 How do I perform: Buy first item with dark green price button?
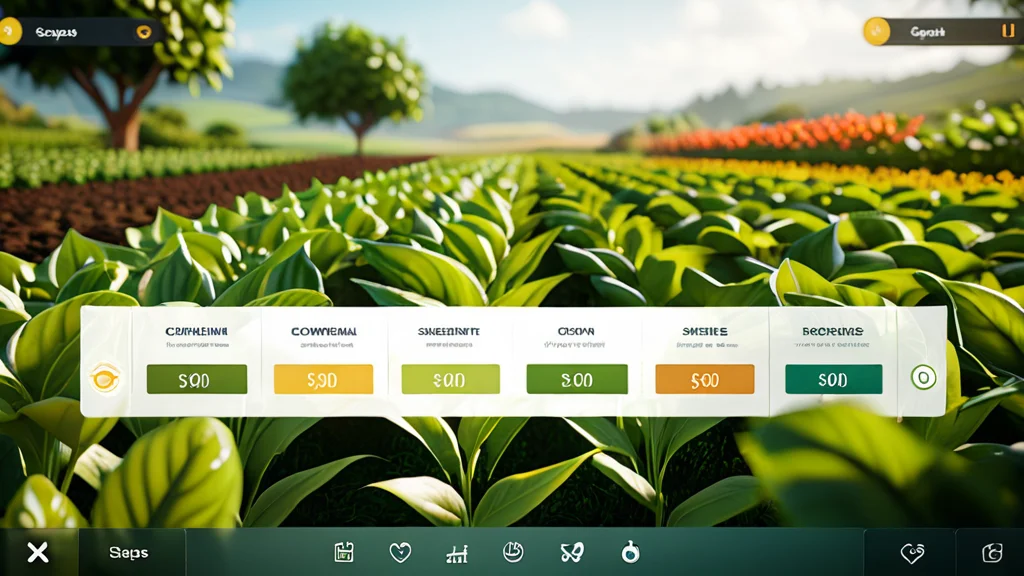197,379
